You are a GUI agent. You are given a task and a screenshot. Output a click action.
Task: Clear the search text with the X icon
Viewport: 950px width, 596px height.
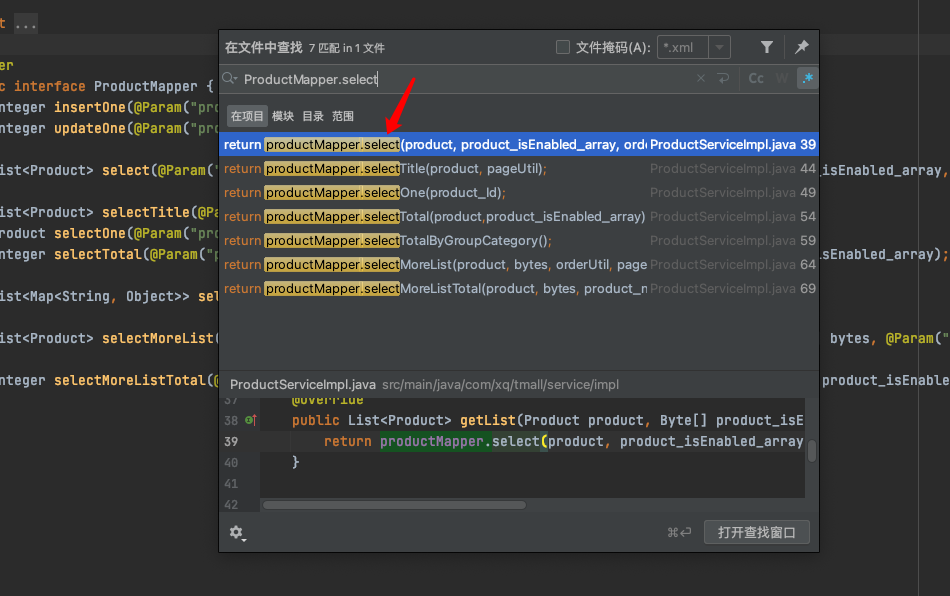pos(700,79)
